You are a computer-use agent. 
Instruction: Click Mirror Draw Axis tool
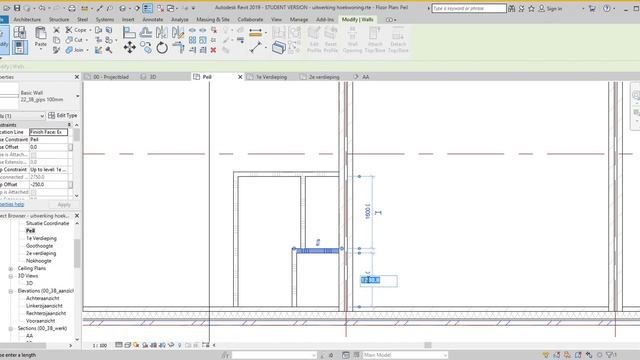click(x=178, y=32)
